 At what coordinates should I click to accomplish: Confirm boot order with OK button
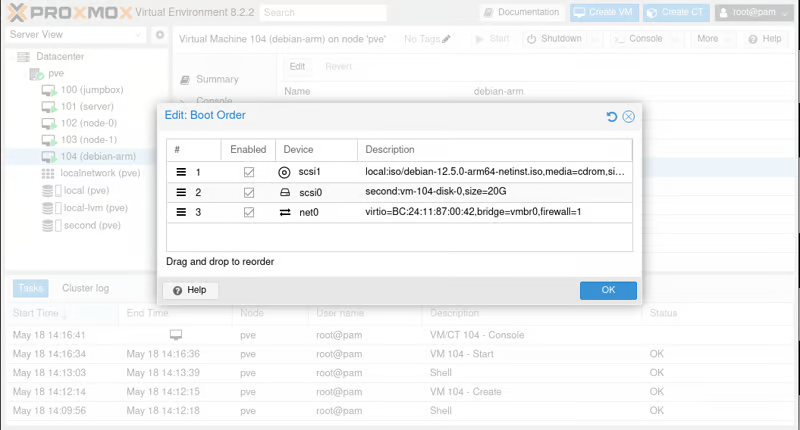pyautogui.click(x=608, y=290)
